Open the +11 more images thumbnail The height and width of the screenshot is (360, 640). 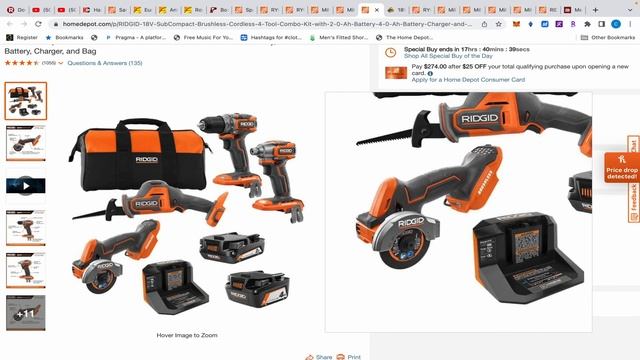tap(26, 313)
